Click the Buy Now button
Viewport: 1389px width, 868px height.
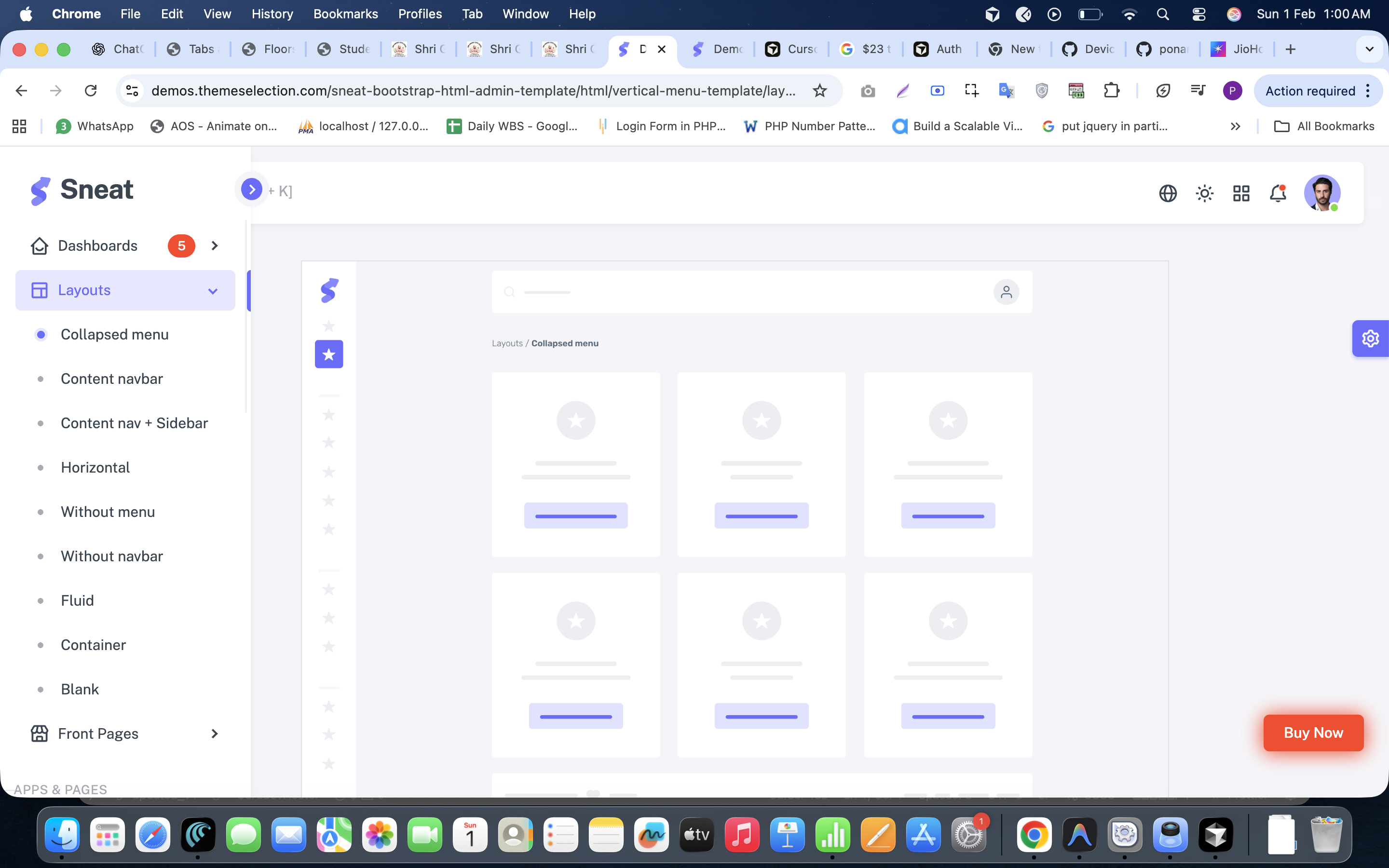point(1313,732)
